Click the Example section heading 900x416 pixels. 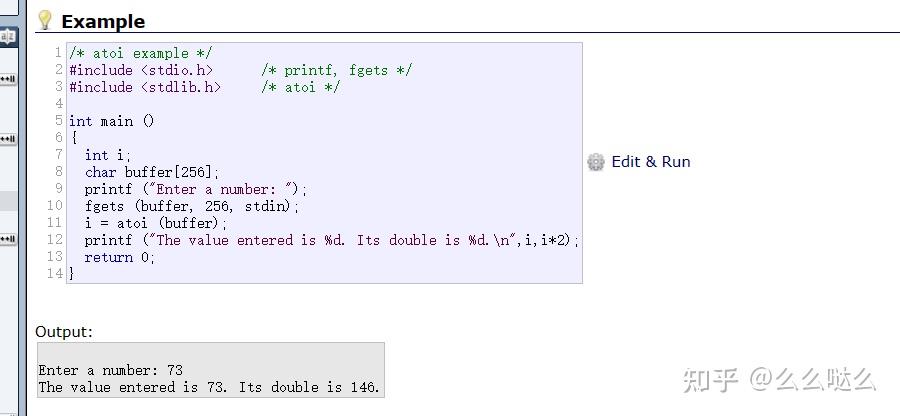pyautogui.click(x=102, y=21)
